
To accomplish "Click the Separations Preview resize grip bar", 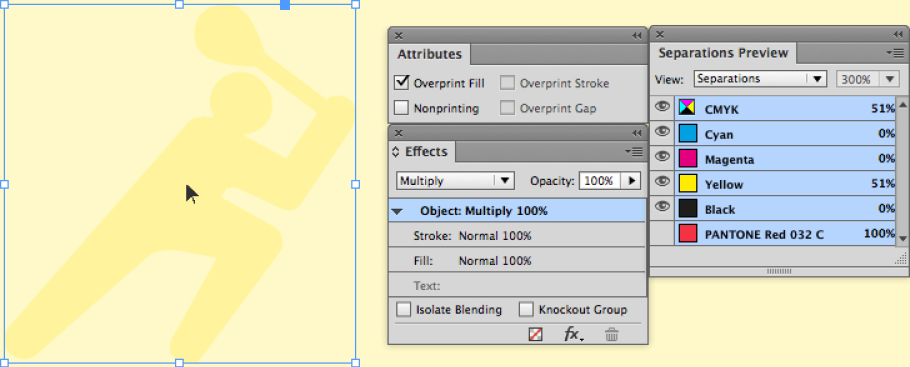I will click(x=779, y=271).
